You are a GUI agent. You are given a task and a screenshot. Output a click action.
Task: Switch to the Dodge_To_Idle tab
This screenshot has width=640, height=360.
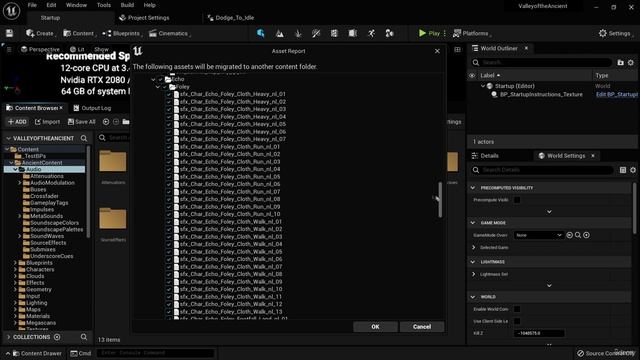coord(231,18)
